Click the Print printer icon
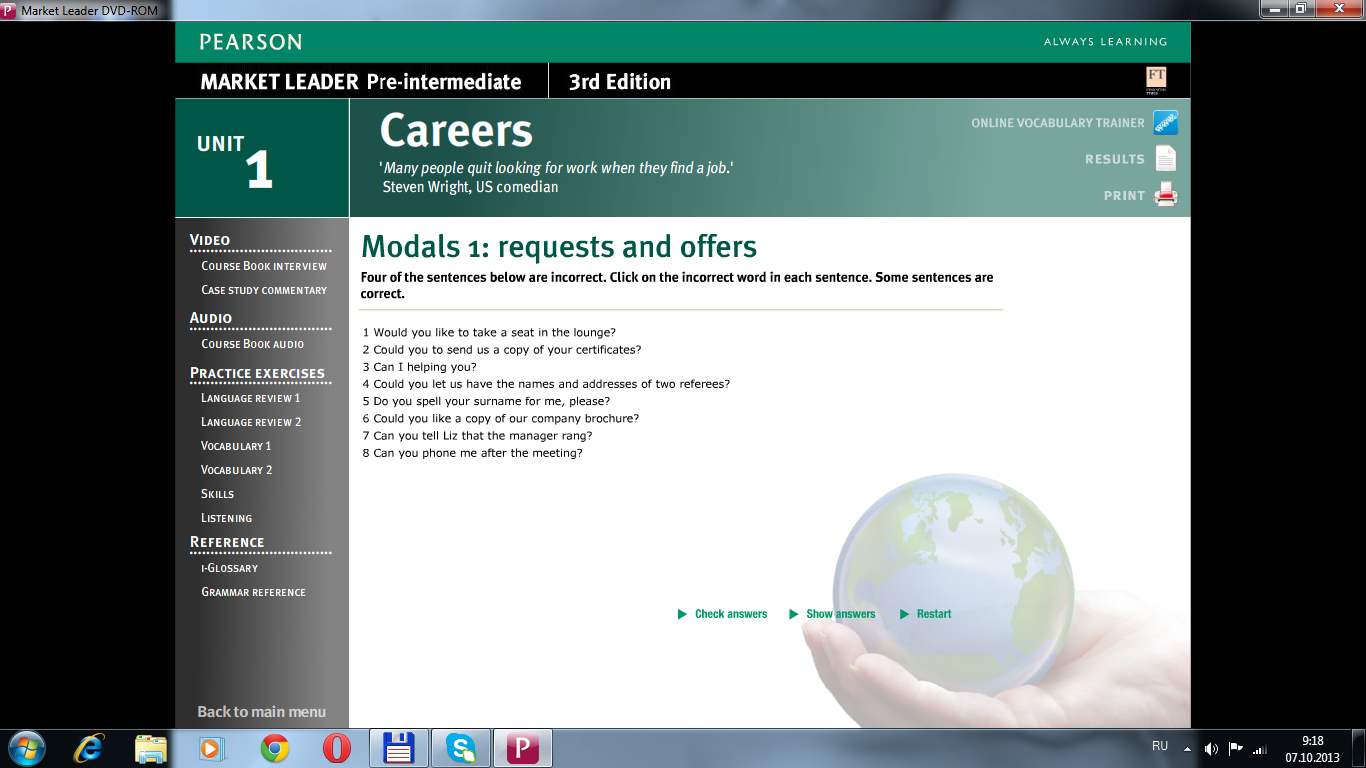 (x=1166, y=195)
